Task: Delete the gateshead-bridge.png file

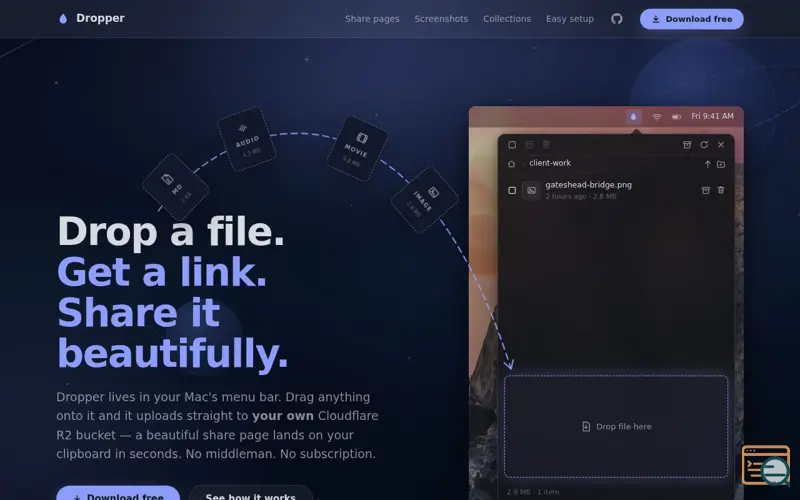Action: (721, 190)
